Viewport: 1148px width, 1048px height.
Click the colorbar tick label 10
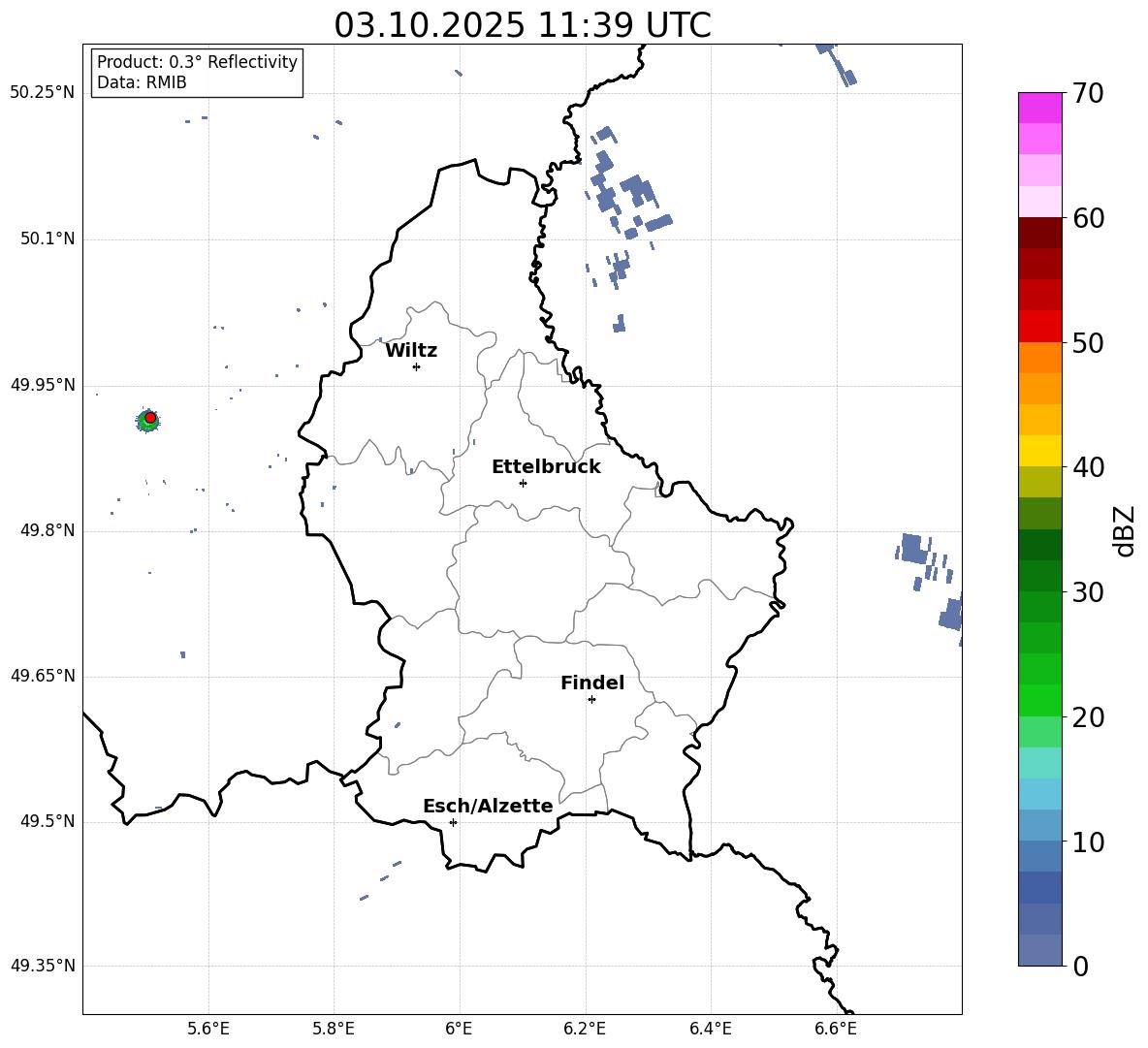click(x=1088, y=842)
